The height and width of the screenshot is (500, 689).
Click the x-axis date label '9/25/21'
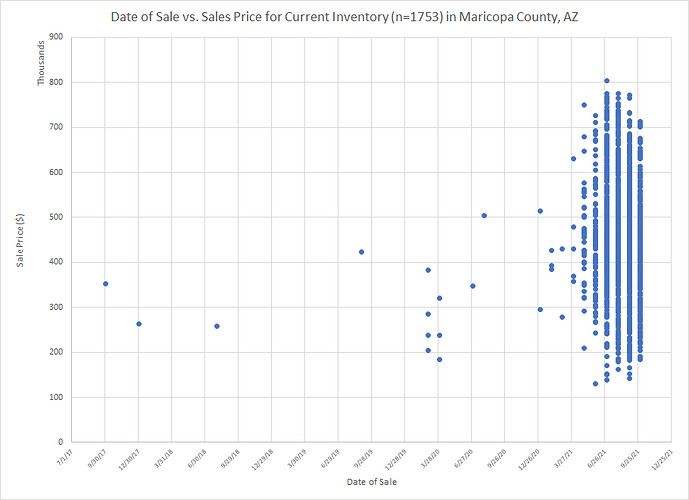[x=630, y=458]
